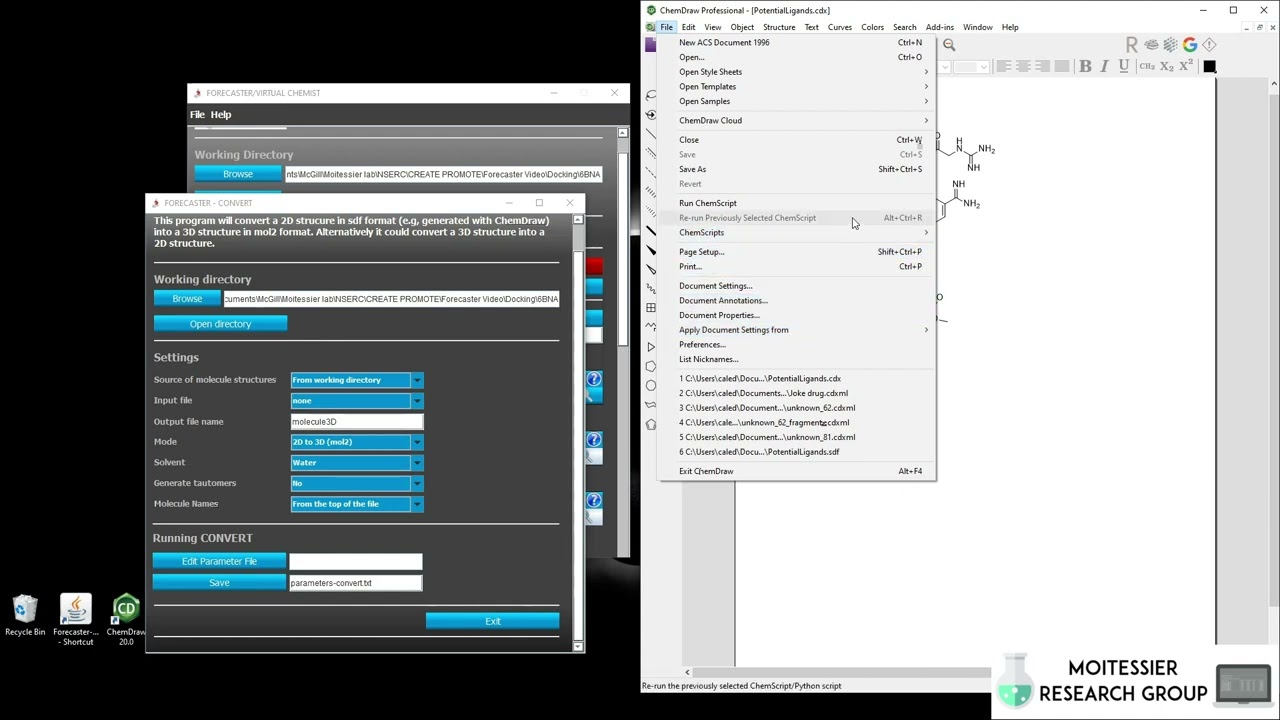
Task: Click help icon beside Molecule Names row
Action: (594, 500)
